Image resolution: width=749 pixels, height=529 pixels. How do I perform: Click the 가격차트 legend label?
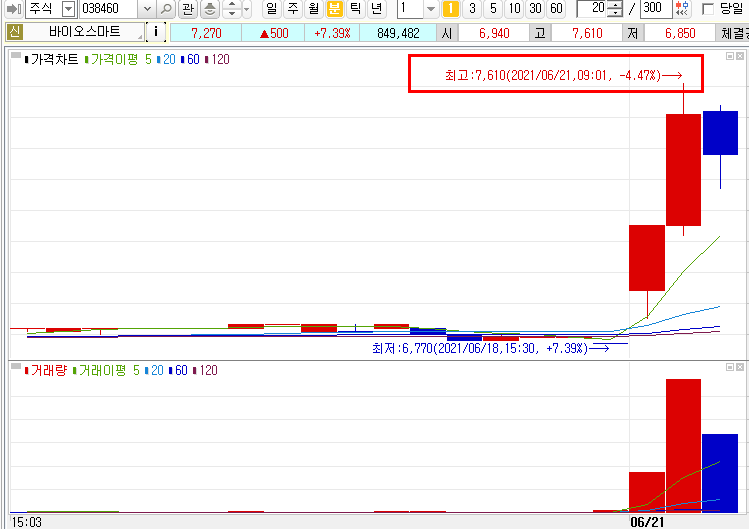(x=54, y=59)
